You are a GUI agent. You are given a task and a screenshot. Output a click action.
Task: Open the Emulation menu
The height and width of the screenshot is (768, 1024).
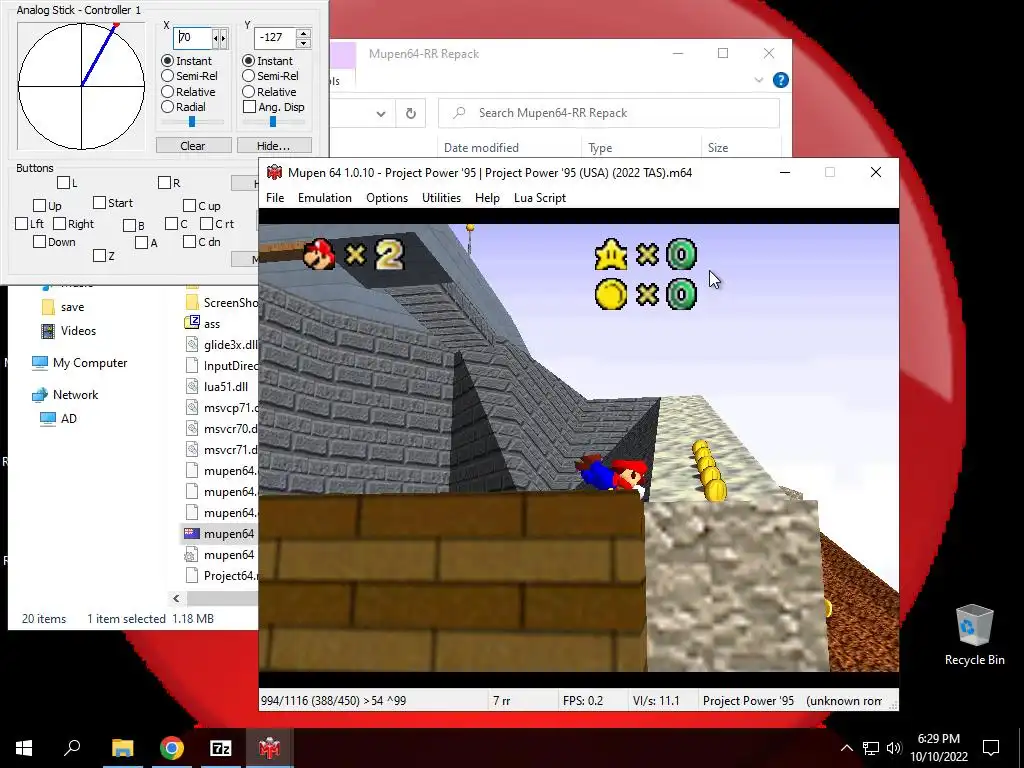coord(325,198)
